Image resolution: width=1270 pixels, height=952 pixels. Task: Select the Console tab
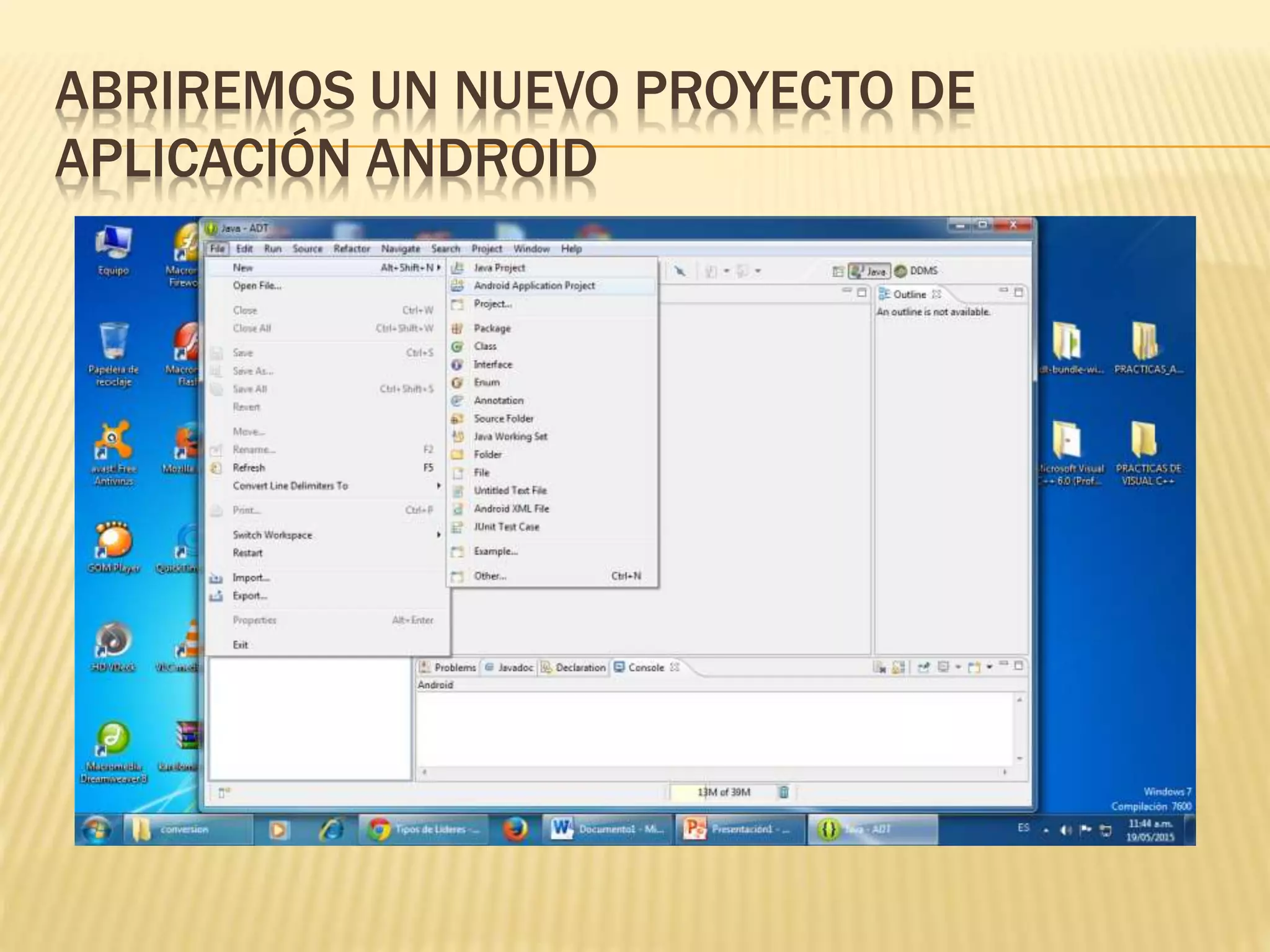click(646, 668)
